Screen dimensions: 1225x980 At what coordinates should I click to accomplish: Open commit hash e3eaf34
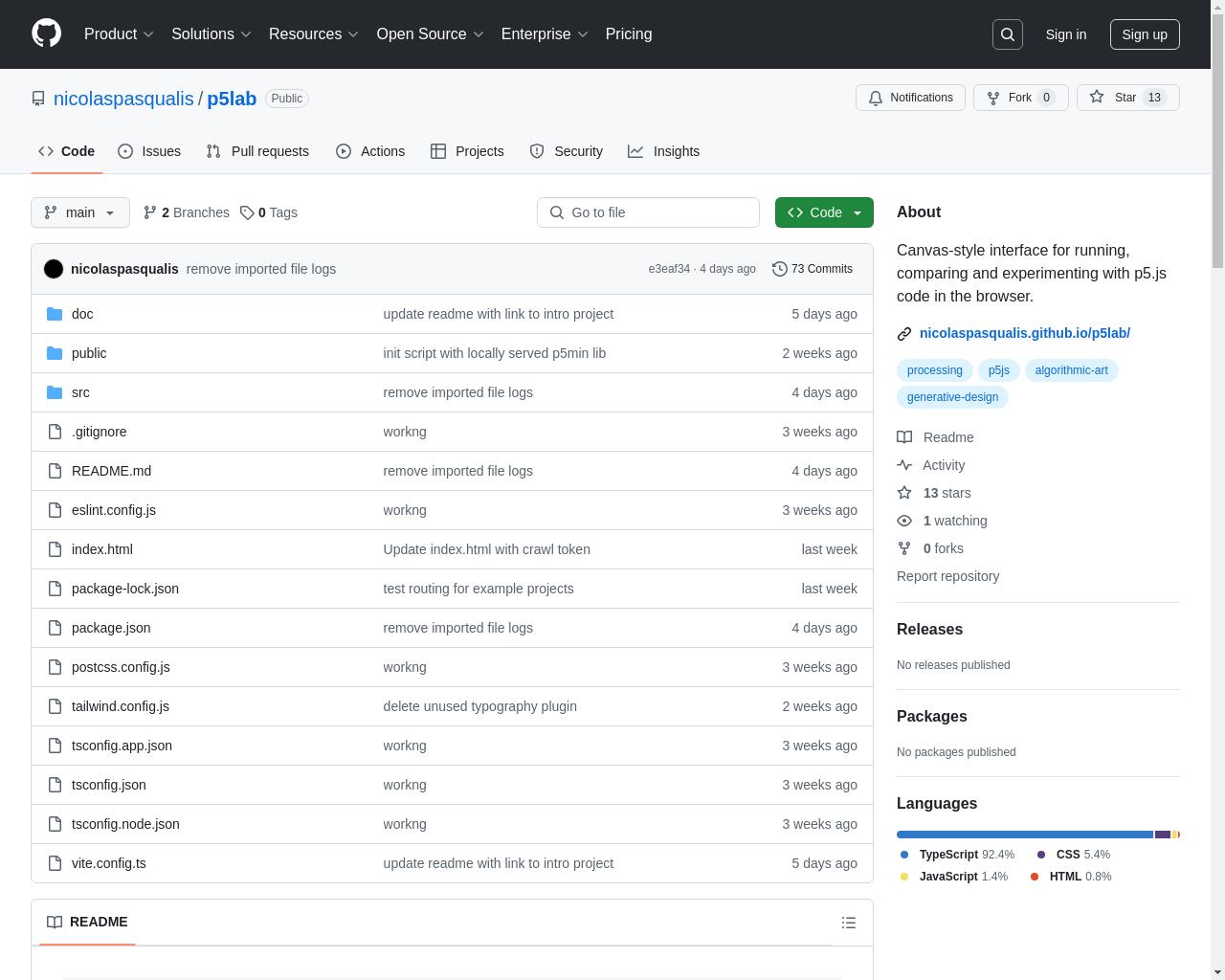point(669,269)
